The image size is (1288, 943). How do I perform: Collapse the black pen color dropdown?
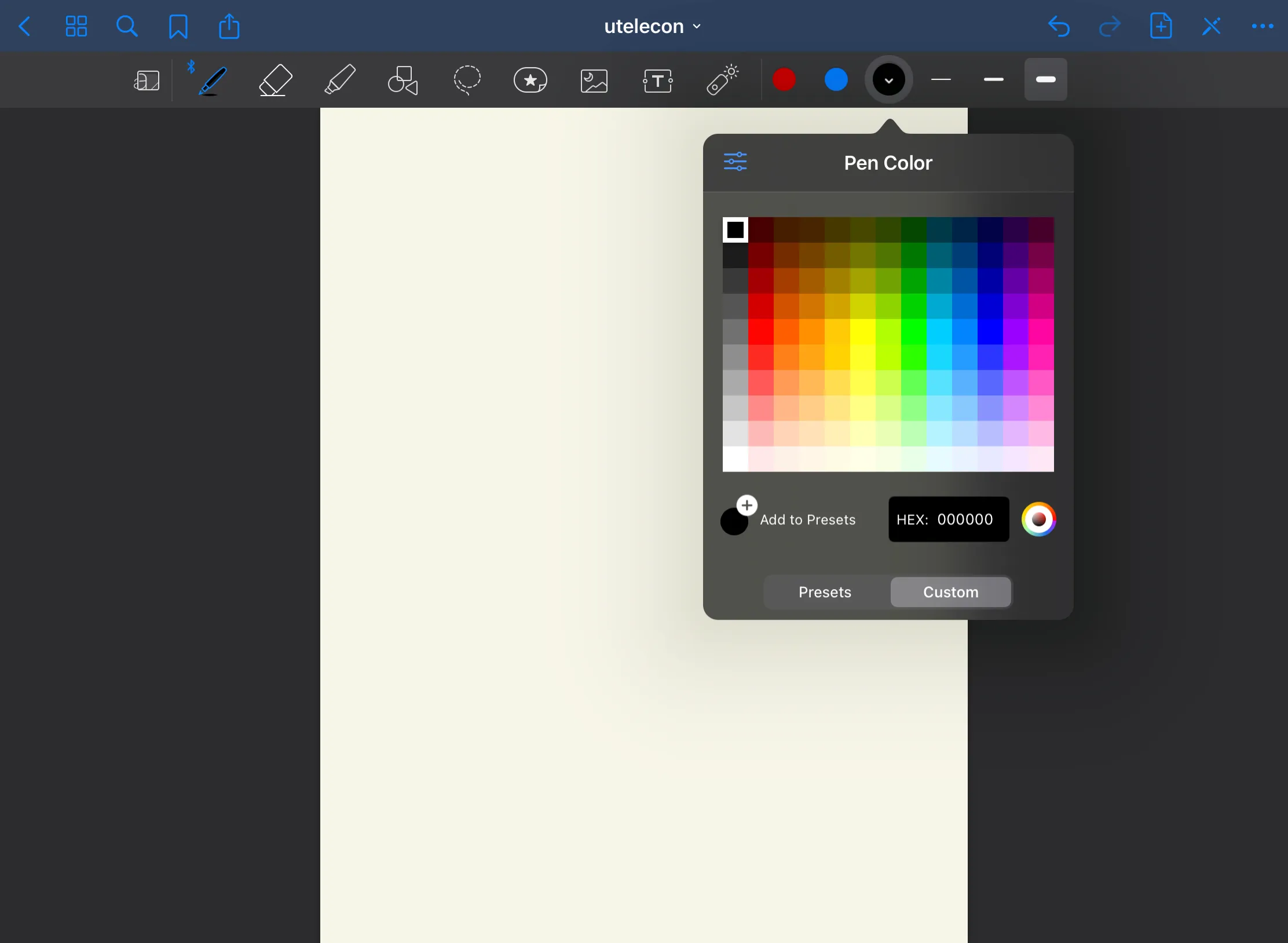pyautogui.click(x=888, y=80)
